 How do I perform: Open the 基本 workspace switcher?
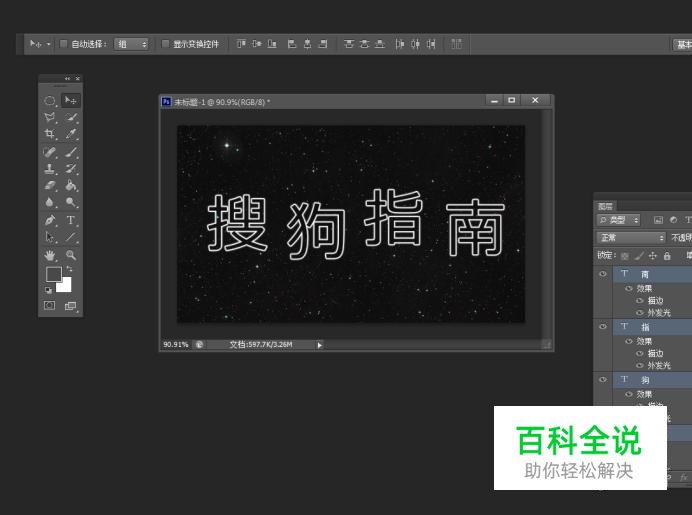pyautogui.click(x=682, y=45)
